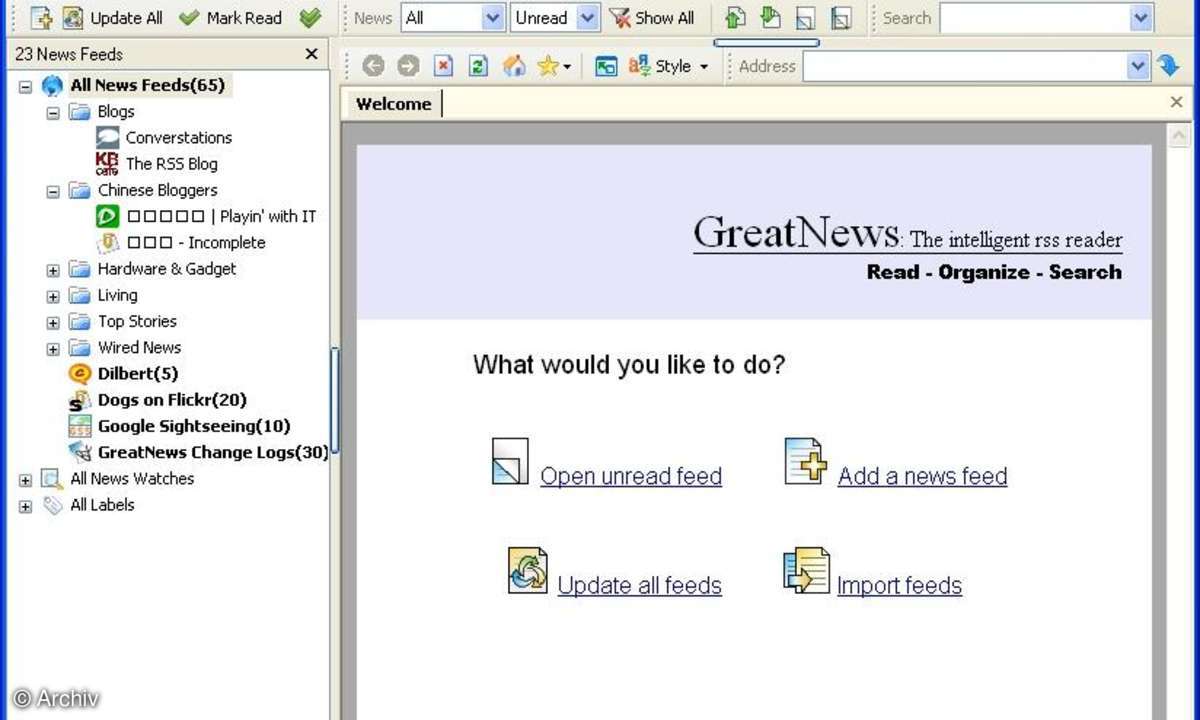Image resolution: width=1200 pixels, height=720 pixels.
Task: Close the 23 News Feeds panel
Action: click(312, 54)
